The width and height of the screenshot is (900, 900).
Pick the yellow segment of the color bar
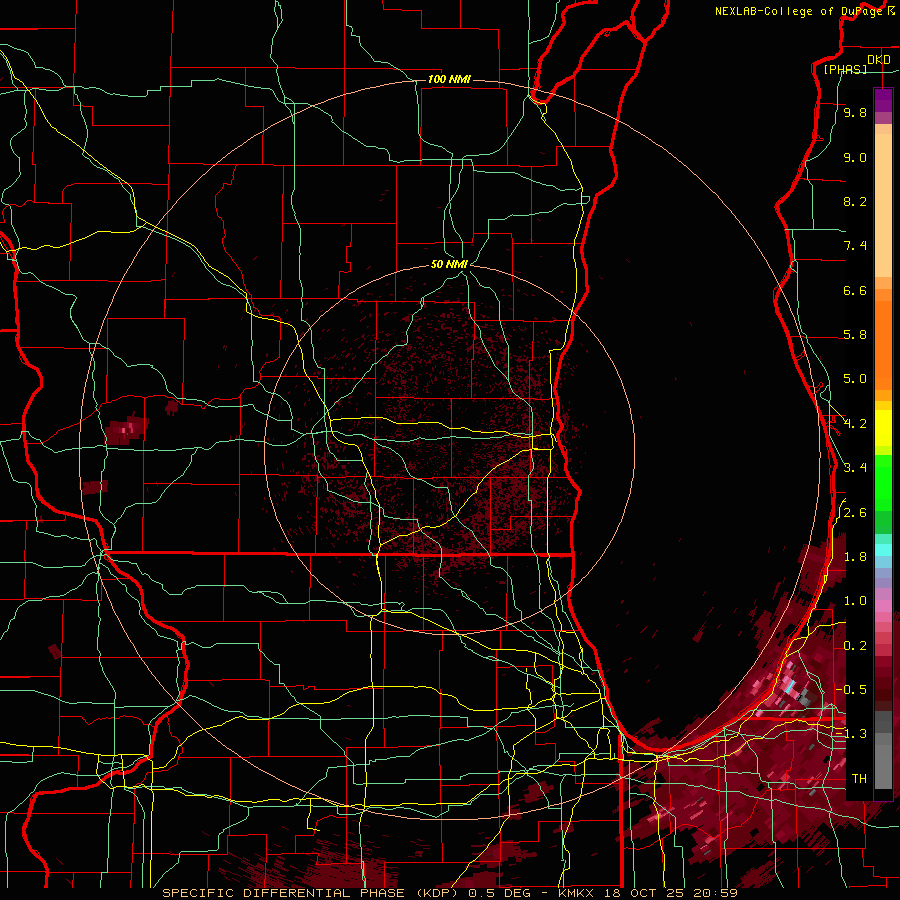pyautogui.click(x=883, y=428)
